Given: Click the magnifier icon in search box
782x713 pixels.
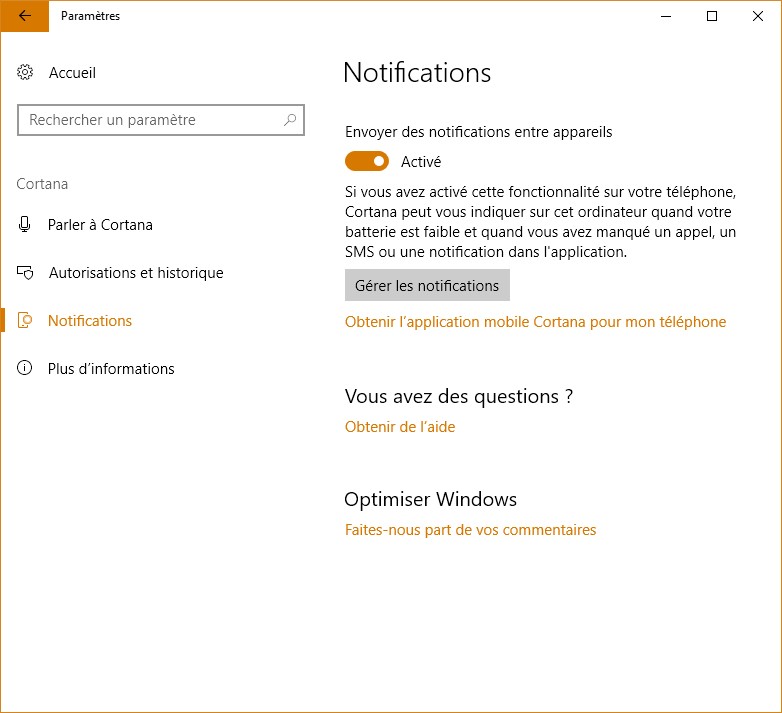Looking at the screenshot, I should [290, 120].
